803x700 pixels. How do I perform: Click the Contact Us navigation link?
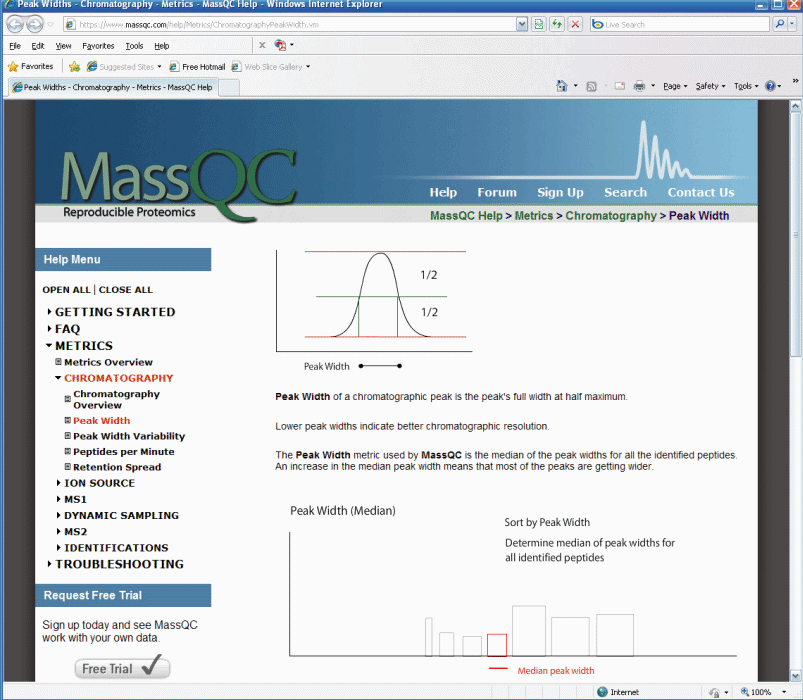701,192
